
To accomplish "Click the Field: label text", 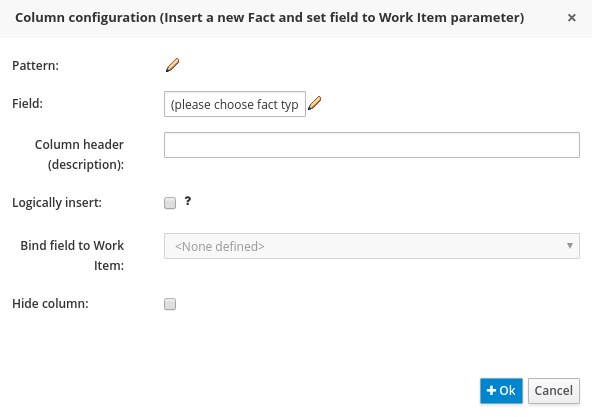I will (x=28, y=103).
